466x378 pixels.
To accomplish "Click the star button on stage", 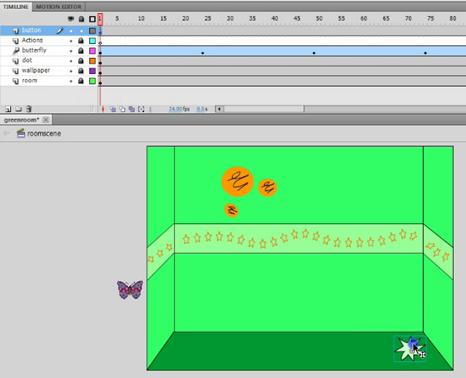I will pos(410,349).
